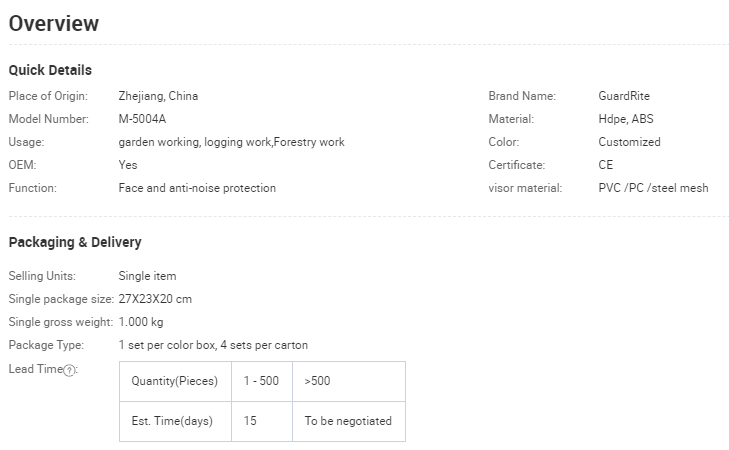729x450 pixels.
Task: Click the GuardRite brand name
Action: coord(624,96)
